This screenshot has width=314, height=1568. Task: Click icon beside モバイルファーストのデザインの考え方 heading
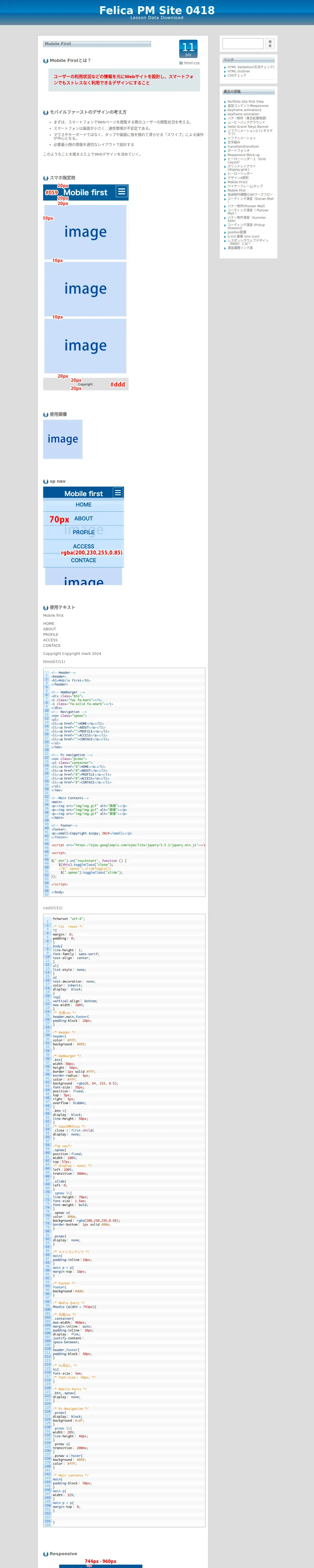point(46,113)
